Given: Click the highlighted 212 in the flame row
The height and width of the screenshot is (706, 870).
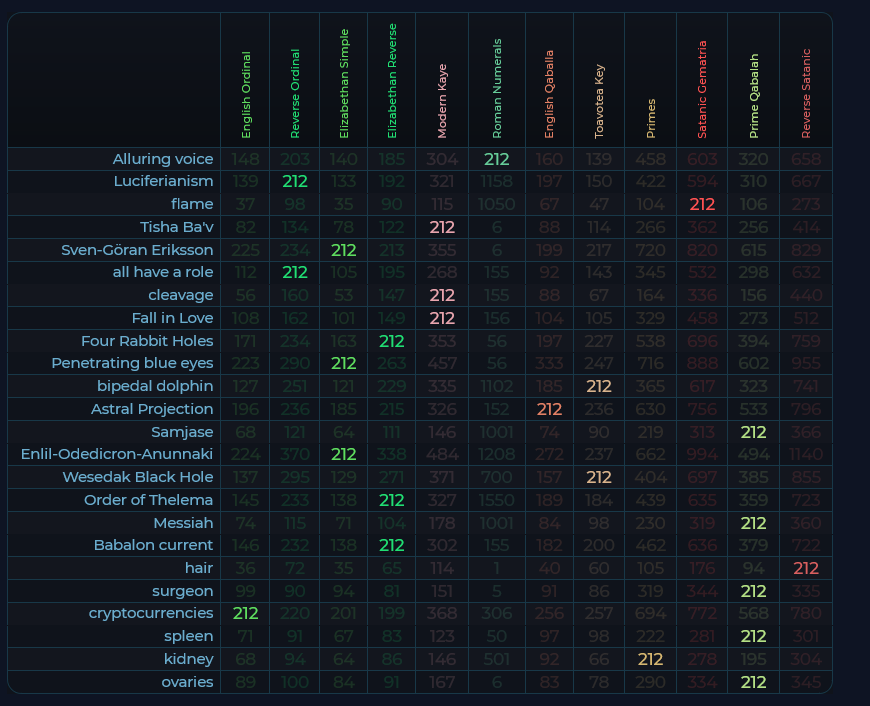Looking at the screenshot, I should [x=702, y=204].
